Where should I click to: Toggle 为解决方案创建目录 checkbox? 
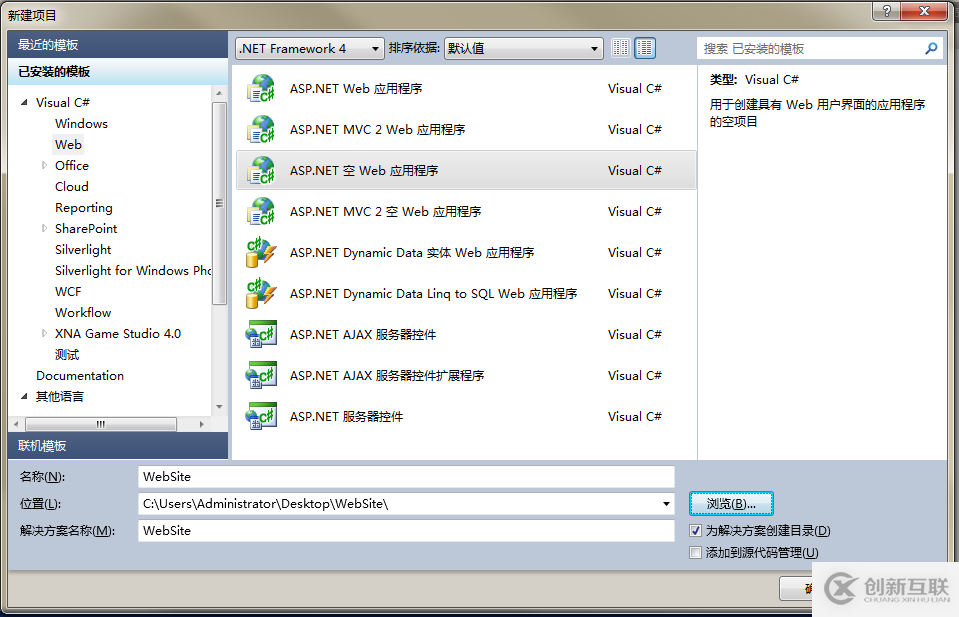point(695,530)
